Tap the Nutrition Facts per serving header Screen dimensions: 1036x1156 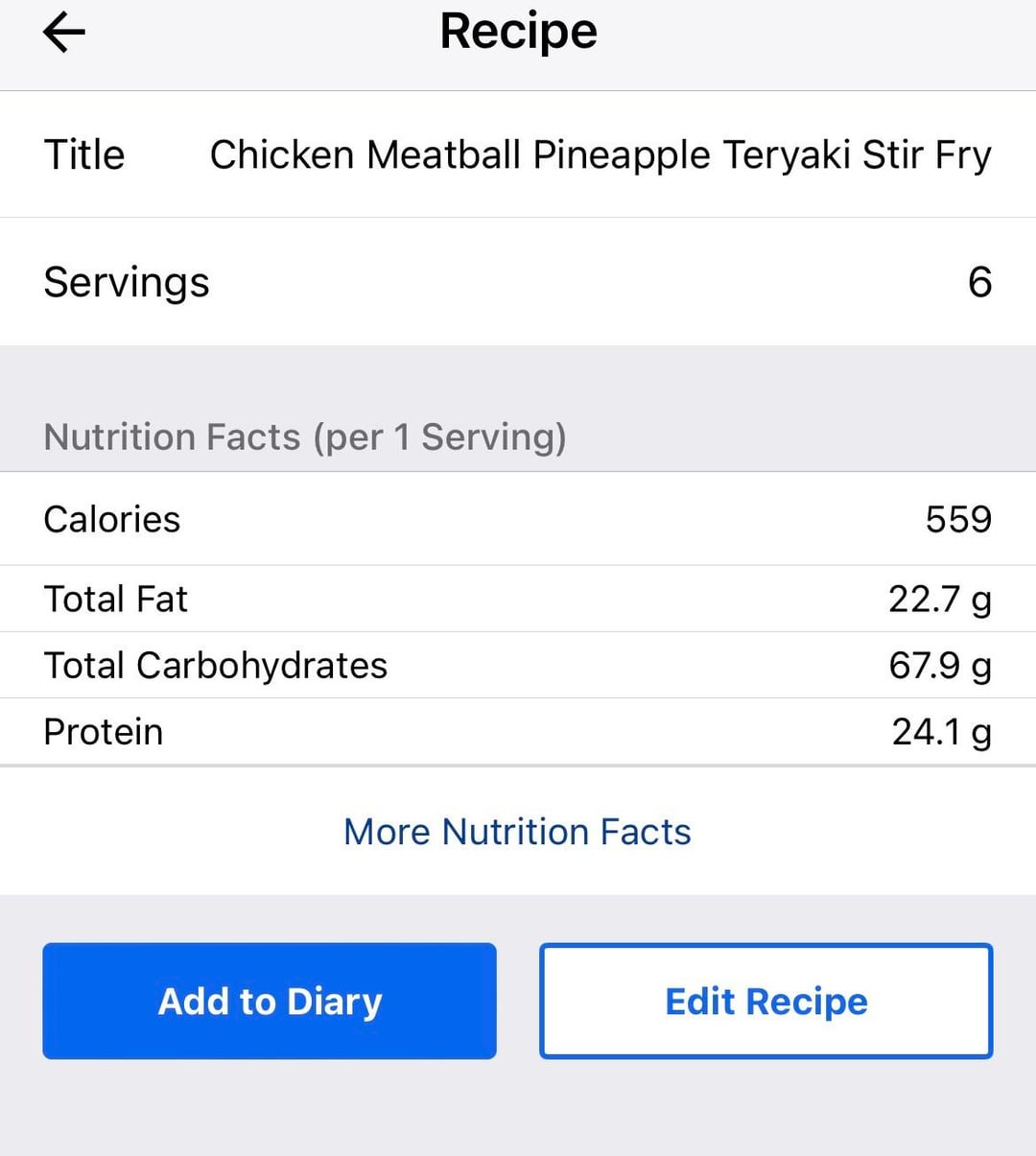click(305, 437)
